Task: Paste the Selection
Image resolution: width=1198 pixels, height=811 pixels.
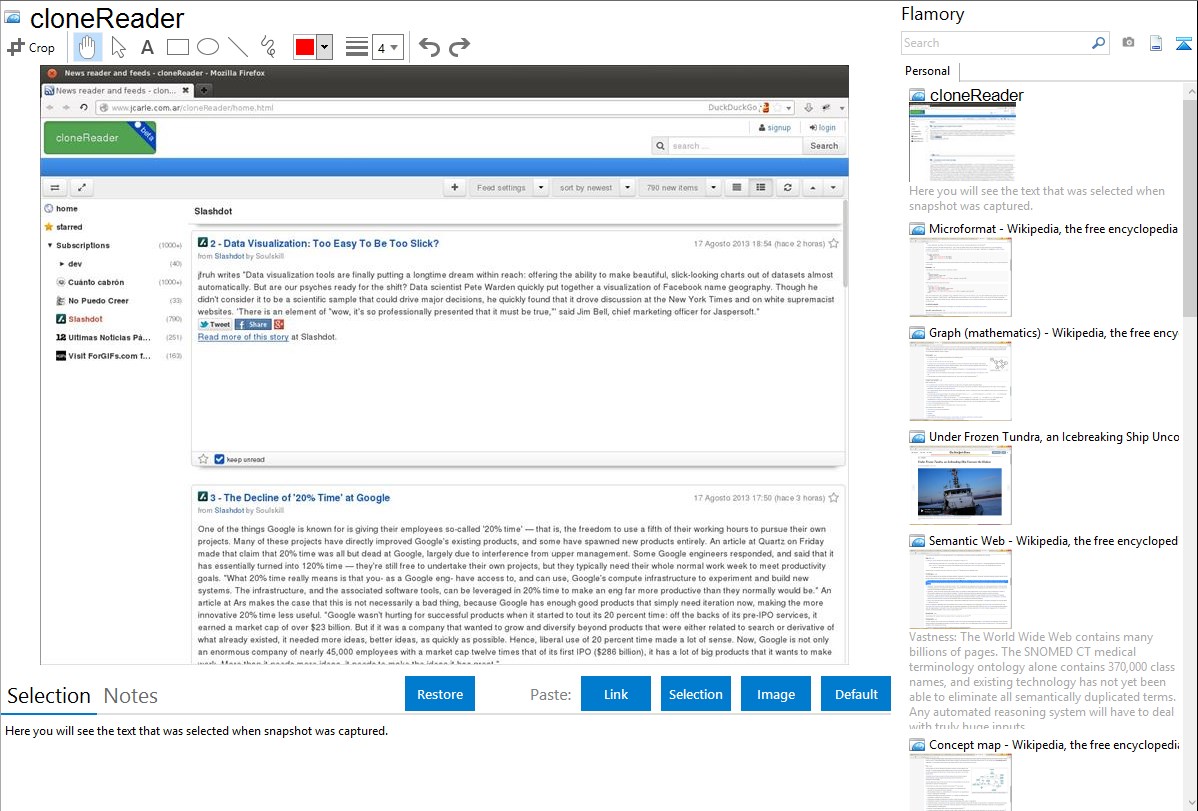Action: pos(695,694)
